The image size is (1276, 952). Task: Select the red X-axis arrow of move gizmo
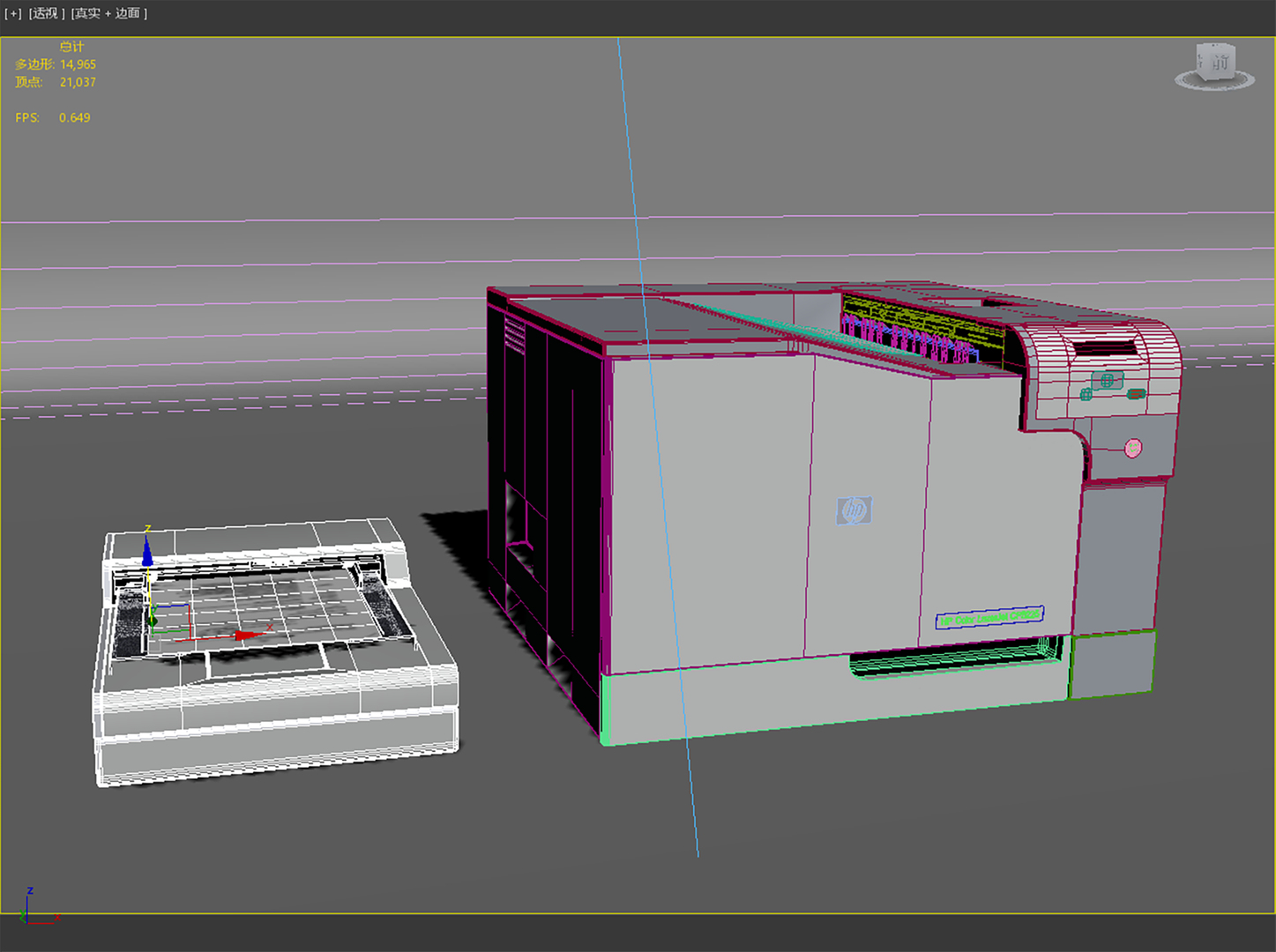(251, 635)
